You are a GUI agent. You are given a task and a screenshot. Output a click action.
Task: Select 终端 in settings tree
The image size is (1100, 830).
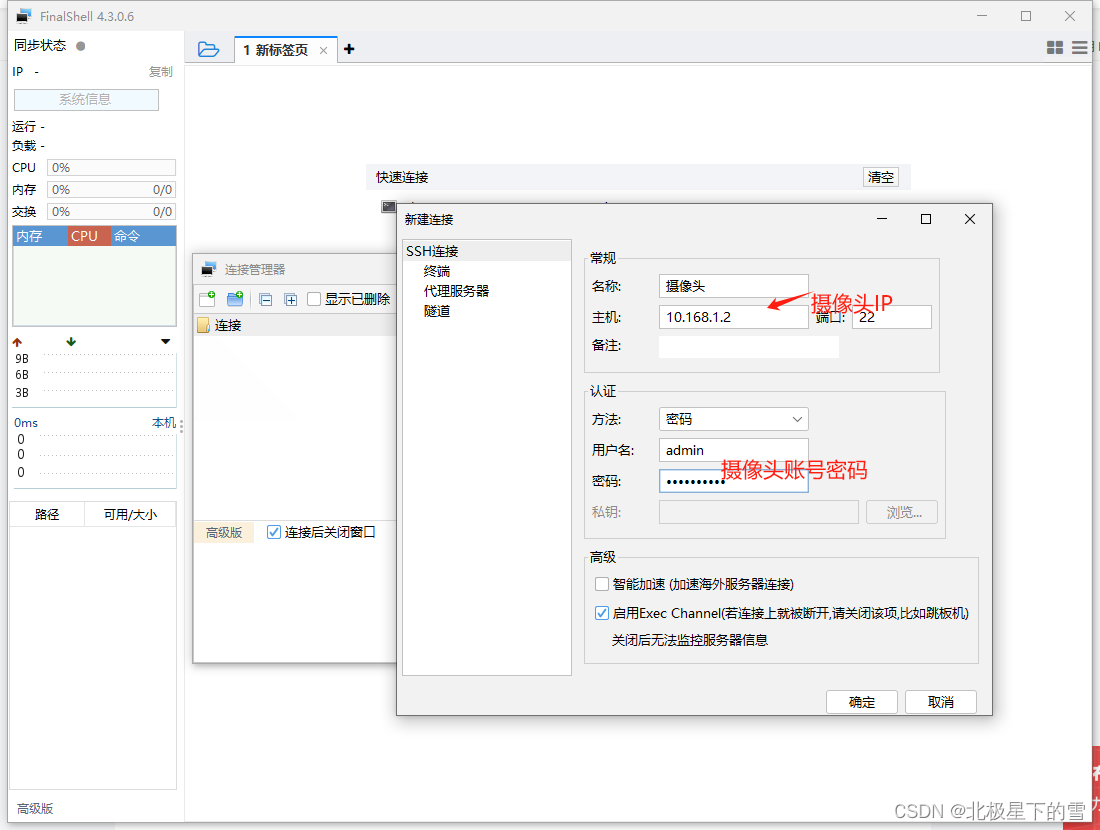coord(437,271)
